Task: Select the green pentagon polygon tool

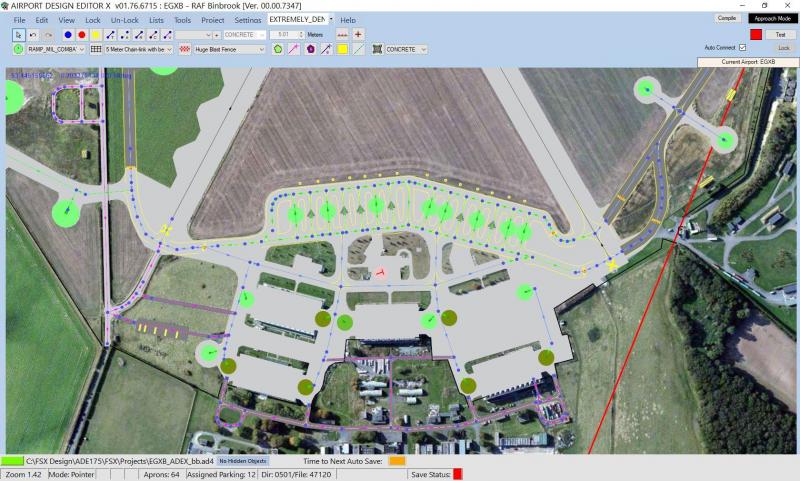Action: (278, 48)
